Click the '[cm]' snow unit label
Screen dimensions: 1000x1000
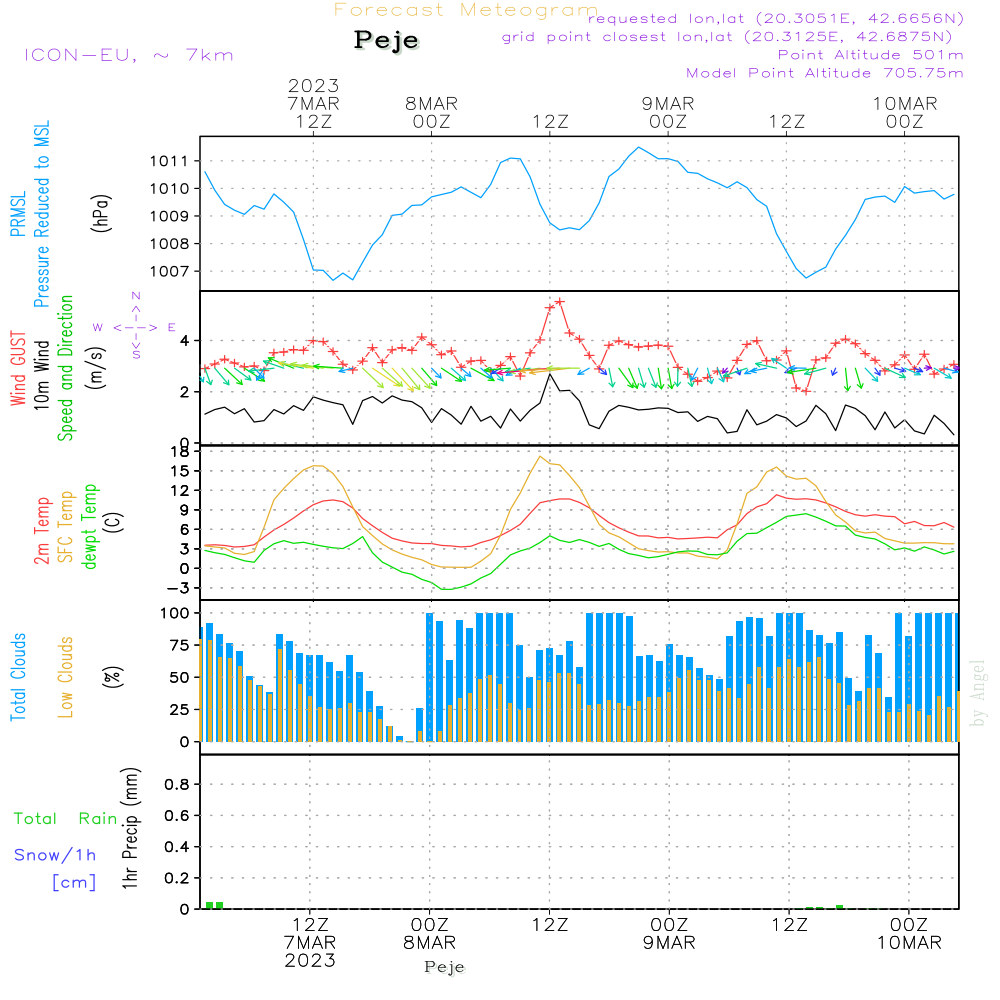74,883
